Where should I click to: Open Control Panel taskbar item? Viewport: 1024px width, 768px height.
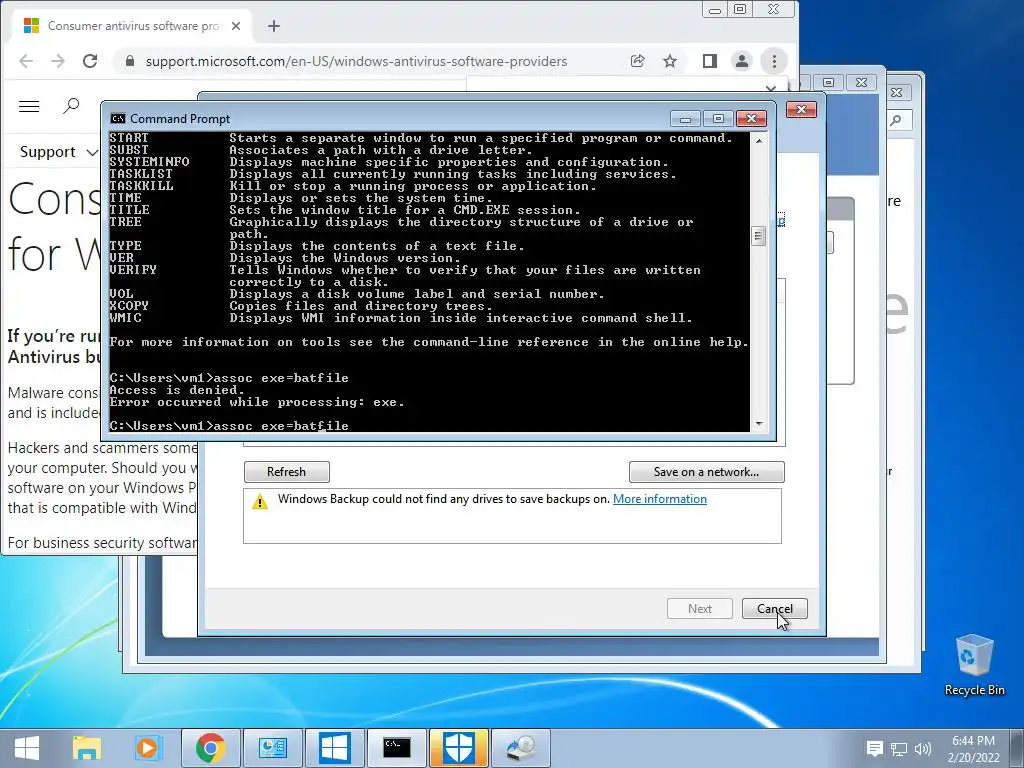(272, 748)
